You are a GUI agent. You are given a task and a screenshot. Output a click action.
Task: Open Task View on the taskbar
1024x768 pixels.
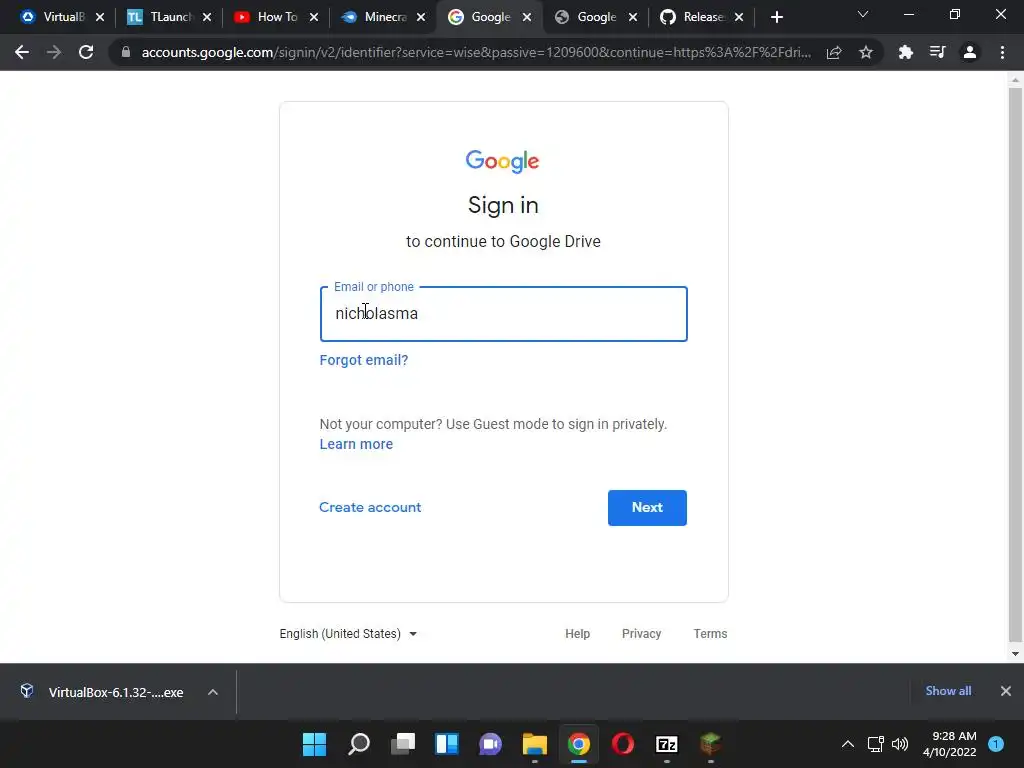[x=403, y=744]
